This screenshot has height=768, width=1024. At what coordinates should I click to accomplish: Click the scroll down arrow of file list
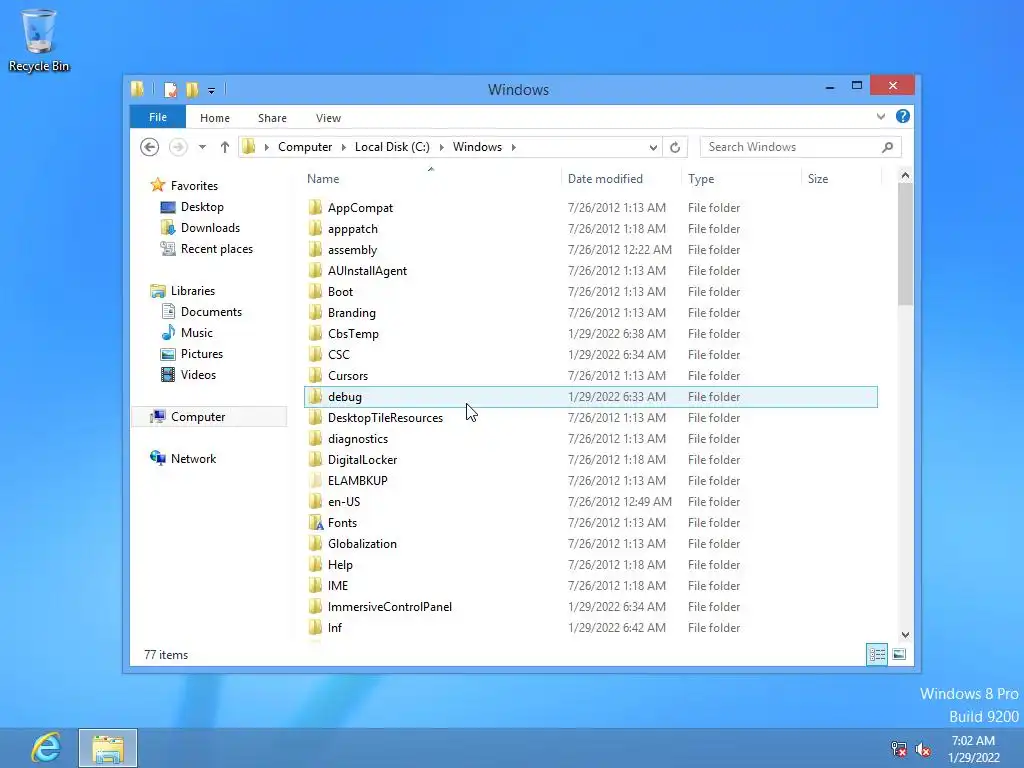905,635
